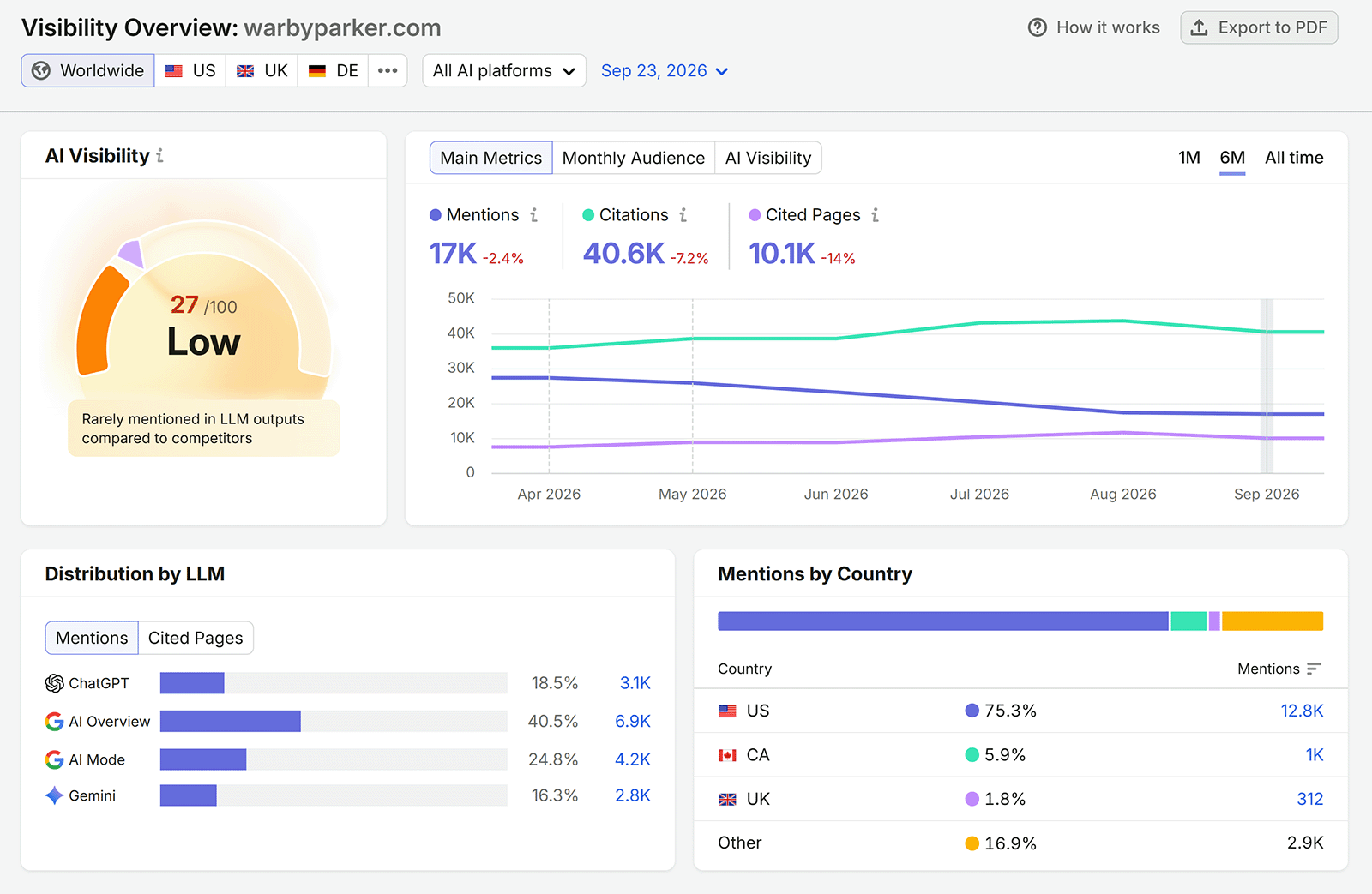Click the 40.6K citations value
Viewport: 1372px width, 894px height.
(623, 254)
